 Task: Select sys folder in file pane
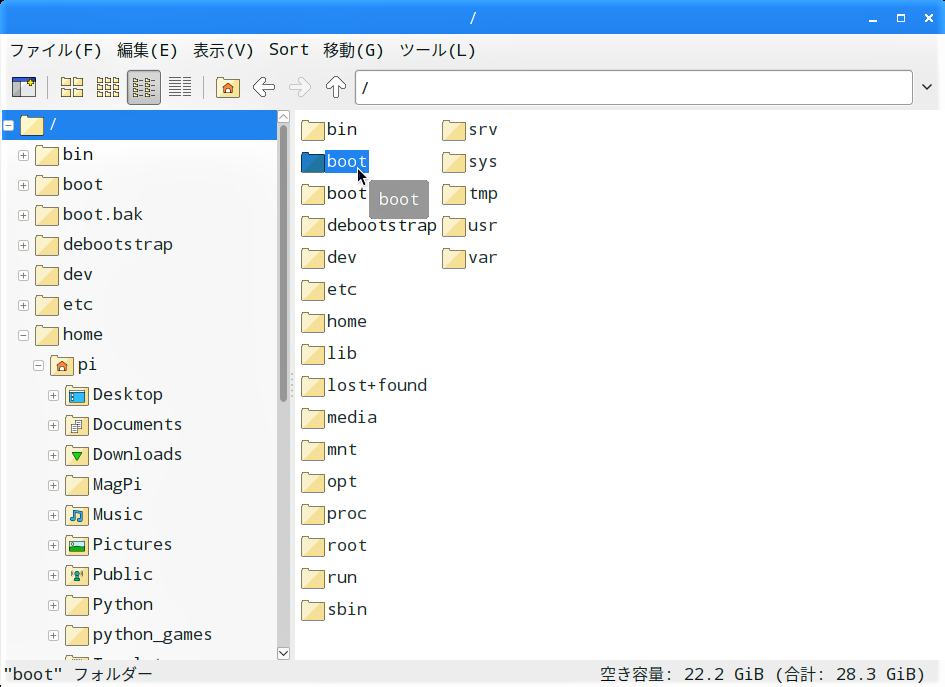470,162
